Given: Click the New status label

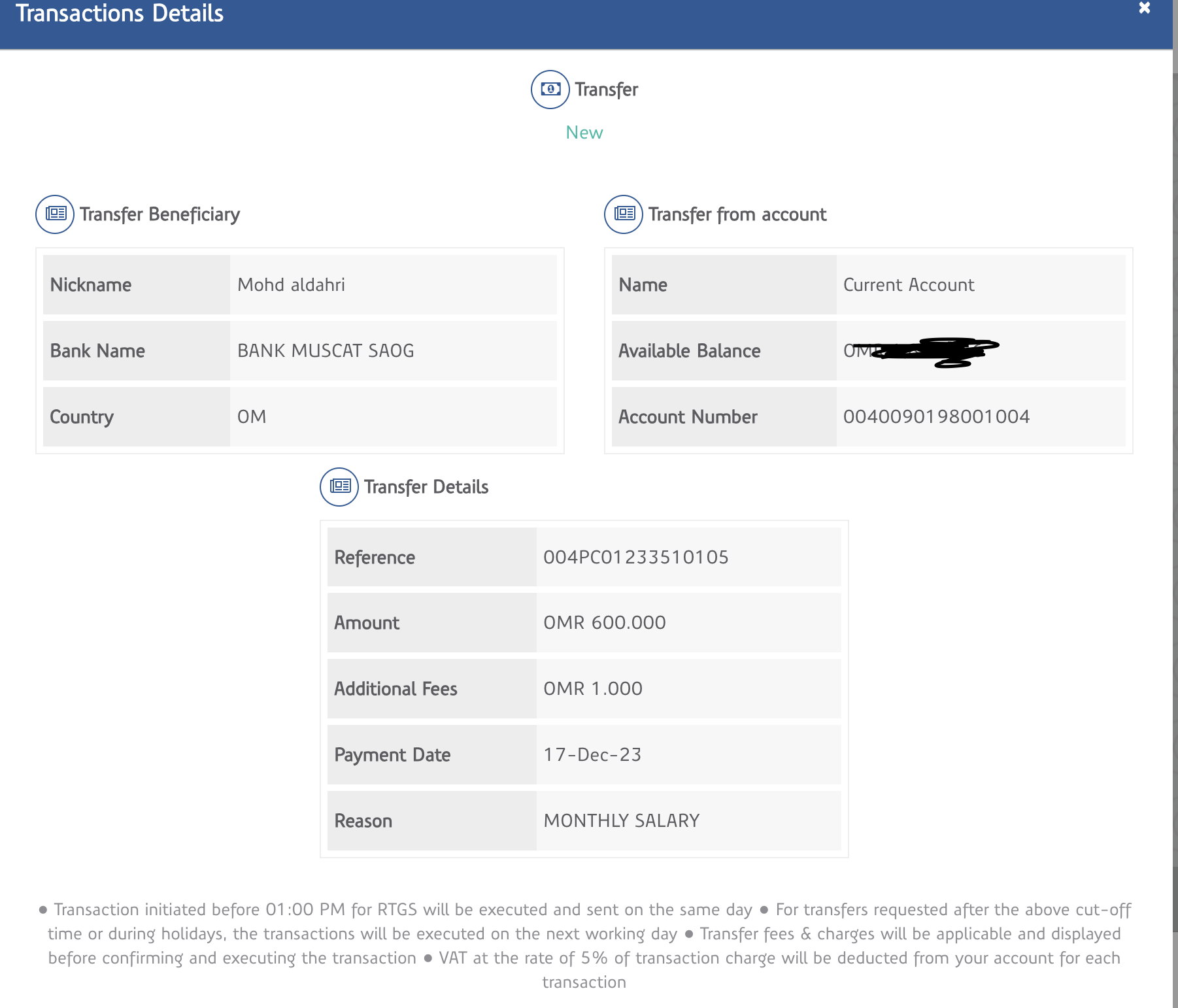Looking at the screenshot, I should [584, 133].
